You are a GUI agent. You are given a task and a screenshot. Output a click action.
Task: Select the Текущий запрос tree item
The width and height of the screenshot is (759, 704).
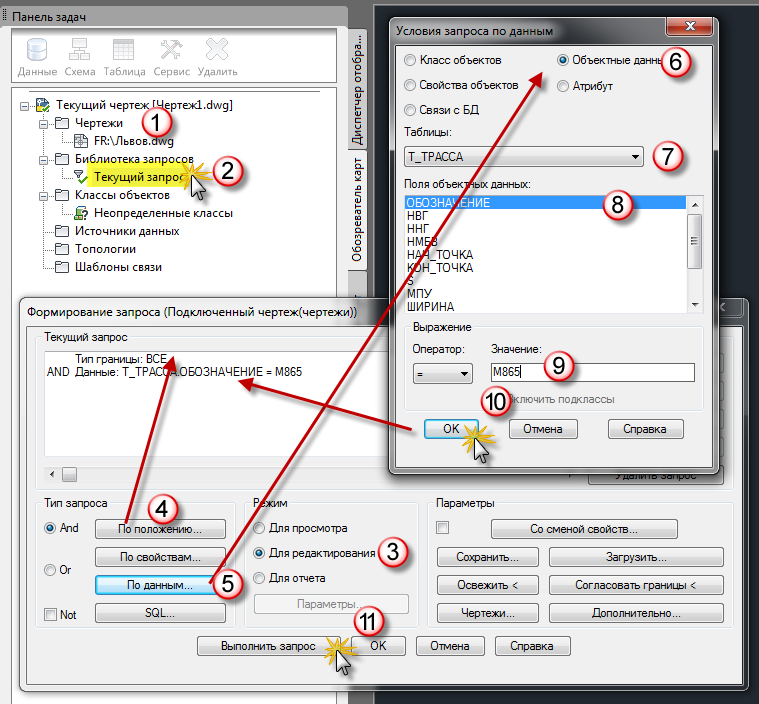[x=138, y=177]
